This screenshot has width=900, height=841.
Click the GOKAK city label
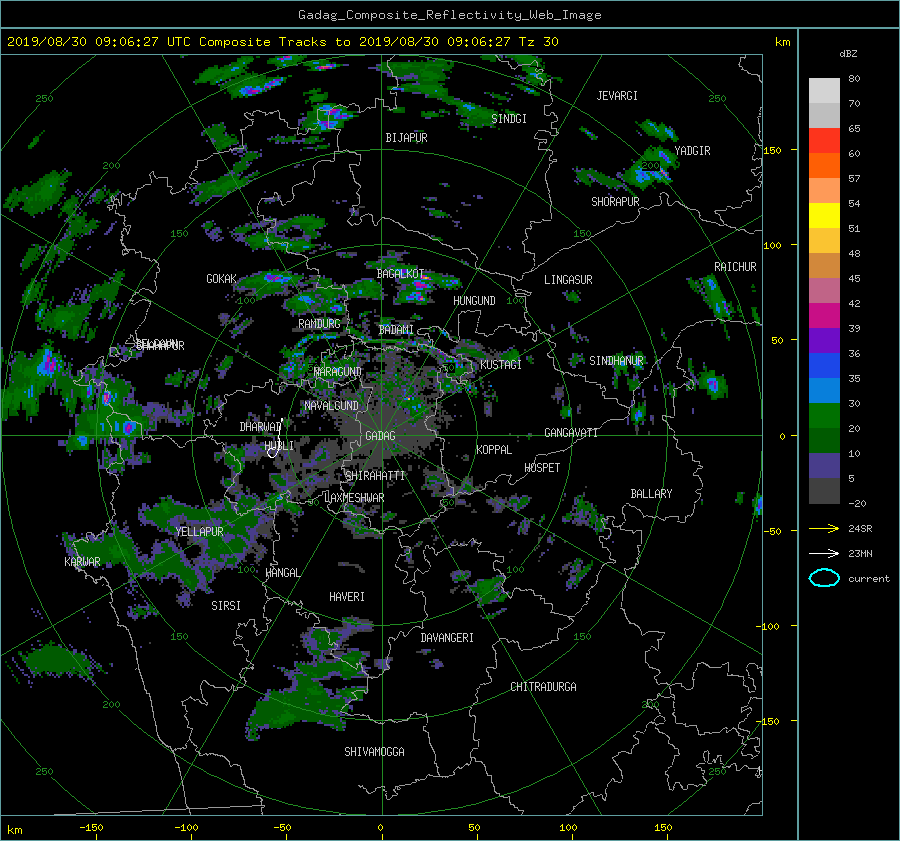pyautogui.click(x=221, y=279)
